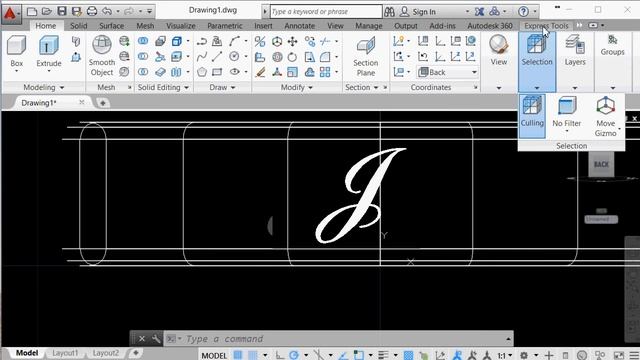Click the BACK face of ViewCube
This screenshot has height=360, width=640.
click(601, 164)
